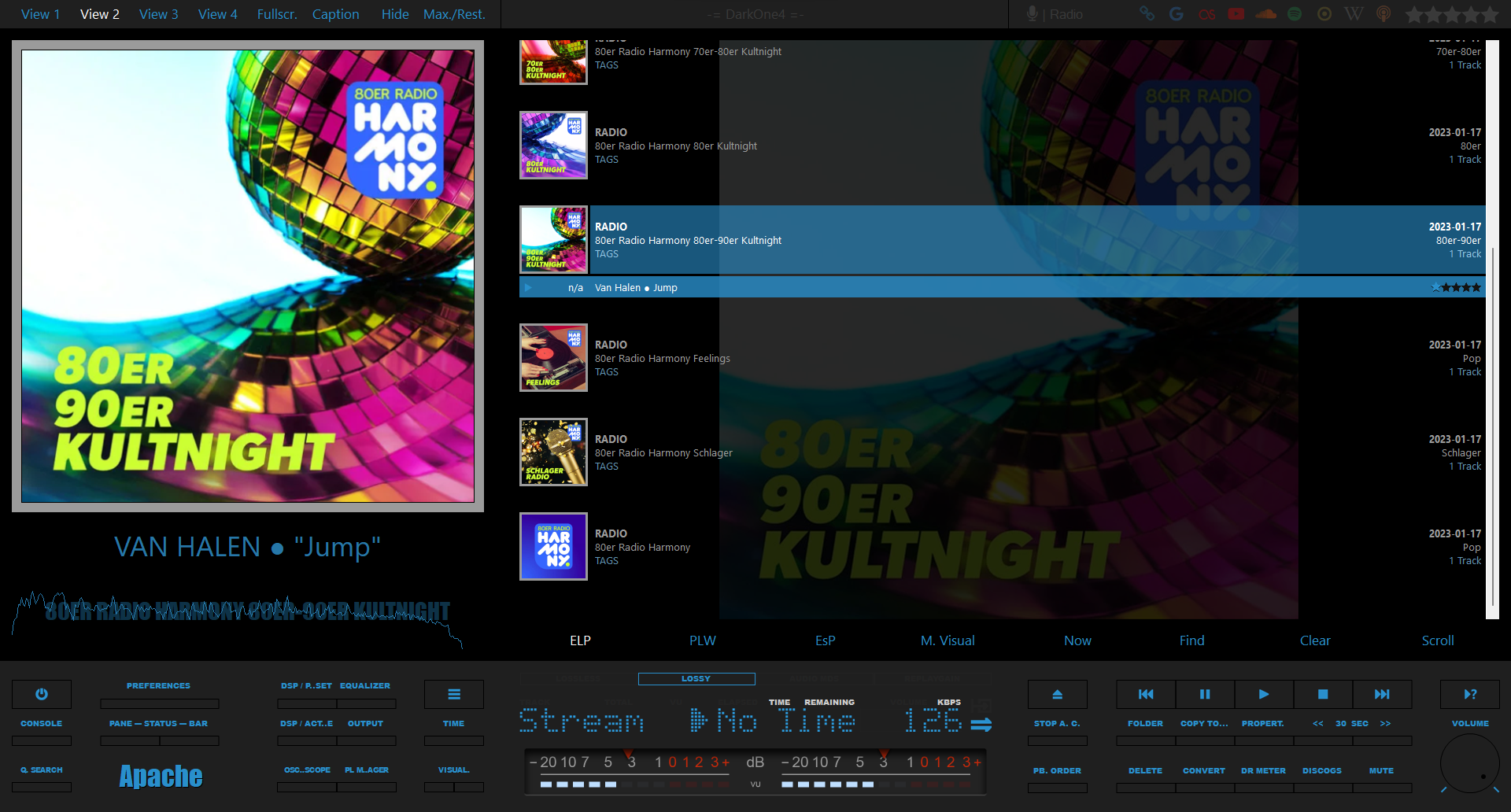
Task: Click the Convert button
Action: tap(1204, 771)
